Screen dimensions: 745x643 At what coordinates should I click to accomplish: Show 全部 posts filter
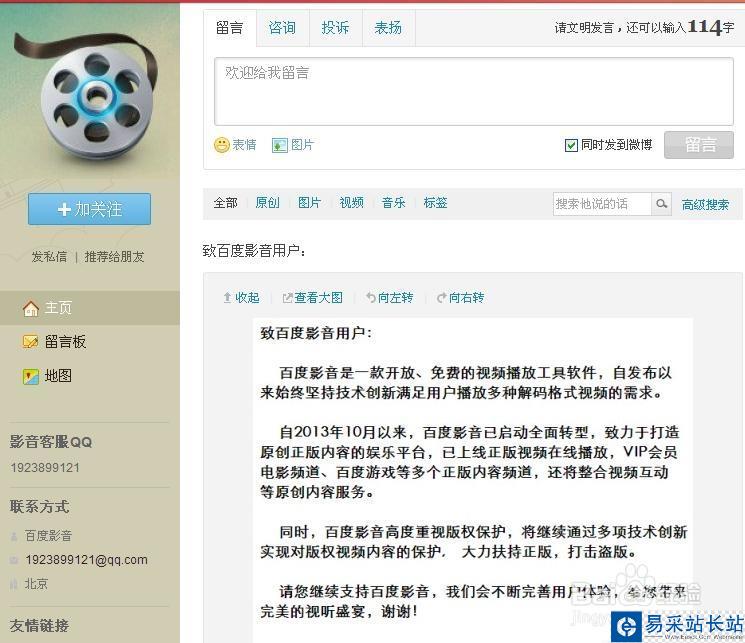click(226, 203)
